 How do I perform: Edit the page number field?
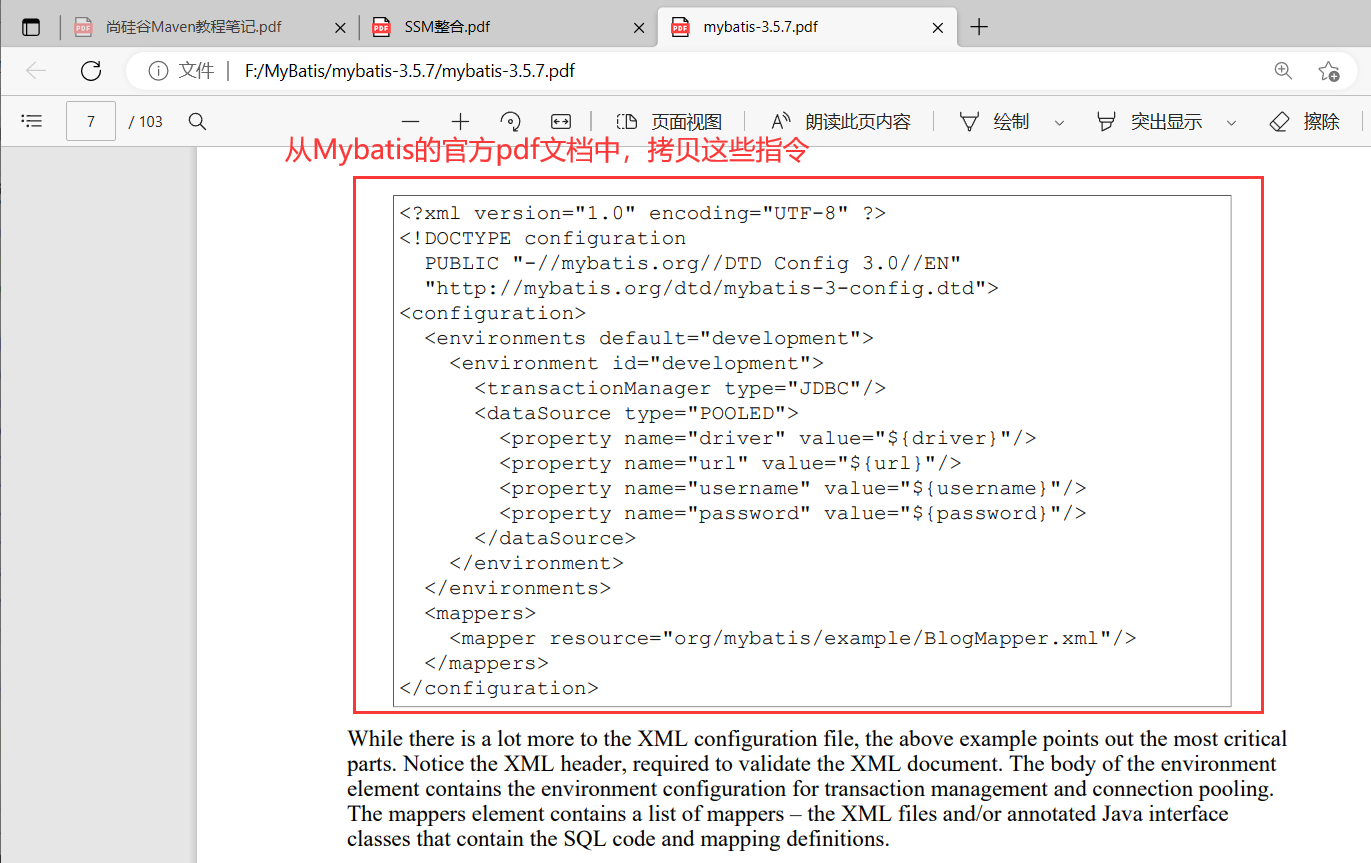(91, 121)
